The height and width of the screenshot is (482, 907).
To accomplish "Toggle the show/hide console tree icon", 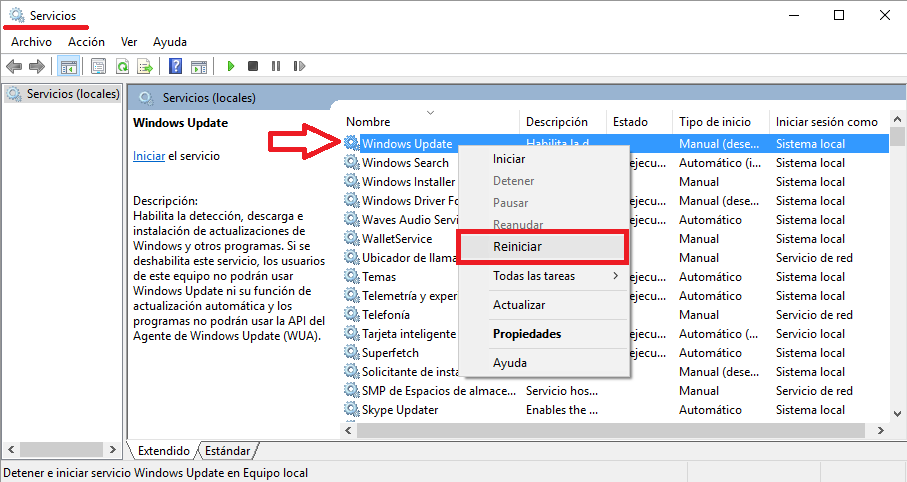I will (69, 67).
